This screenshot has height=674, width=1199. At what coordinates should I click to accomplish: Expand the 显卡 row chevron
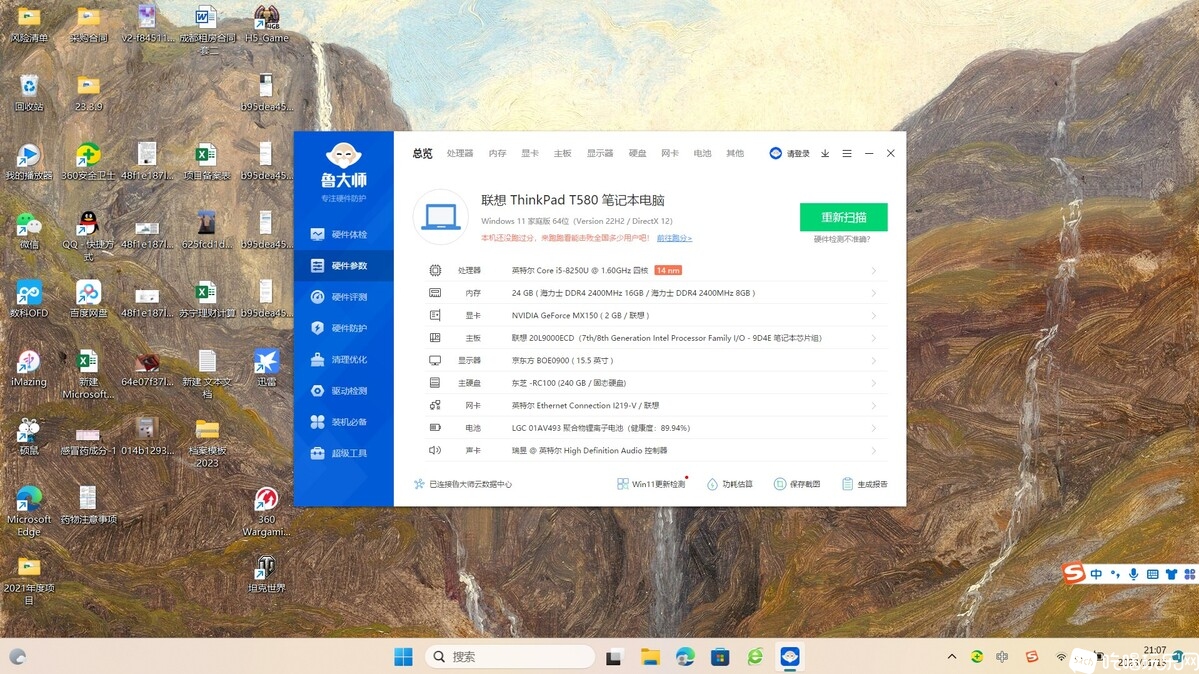[873, 315]
